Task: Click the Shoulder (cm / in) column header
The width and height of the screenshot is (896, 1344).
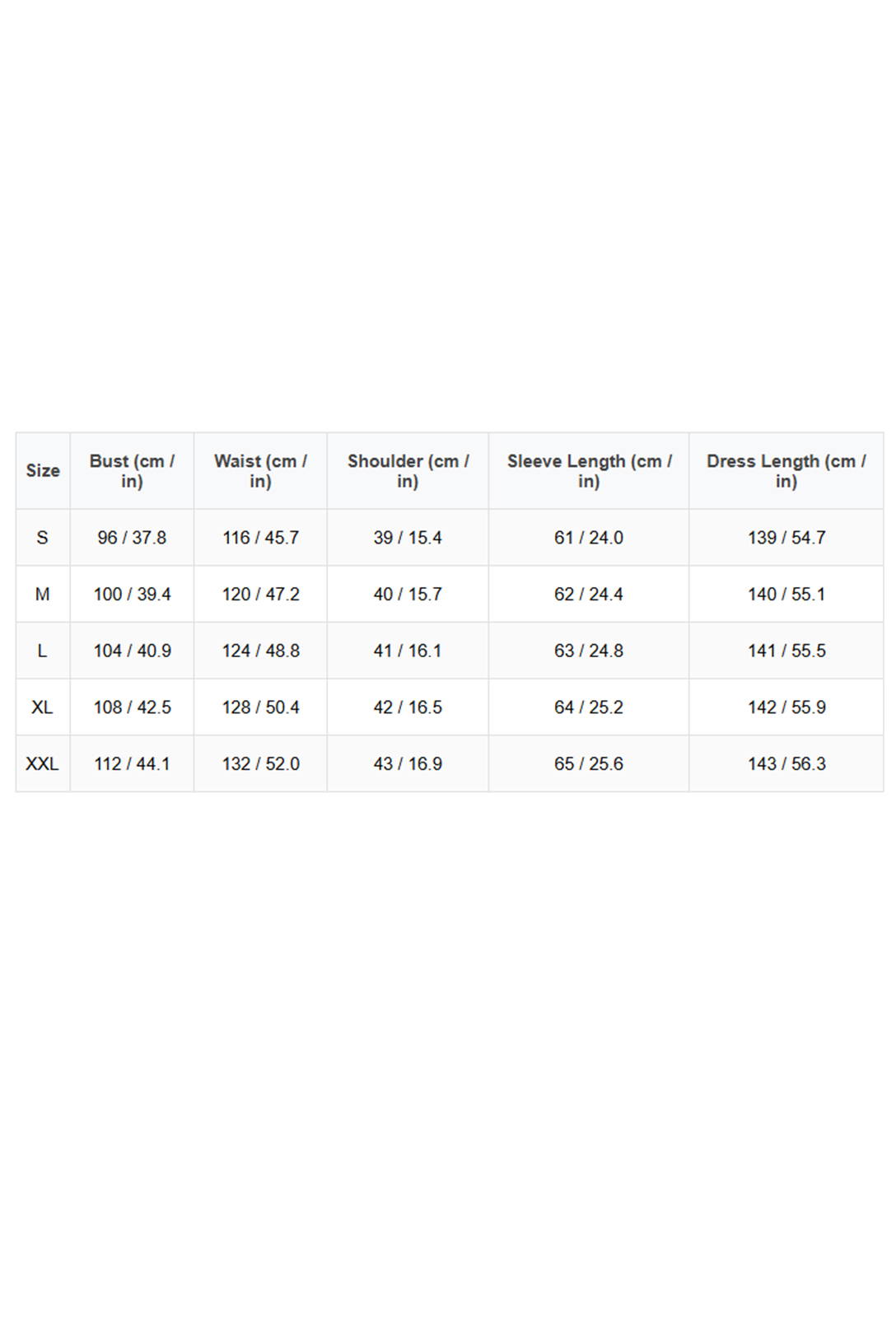Action: coord(408,471)
